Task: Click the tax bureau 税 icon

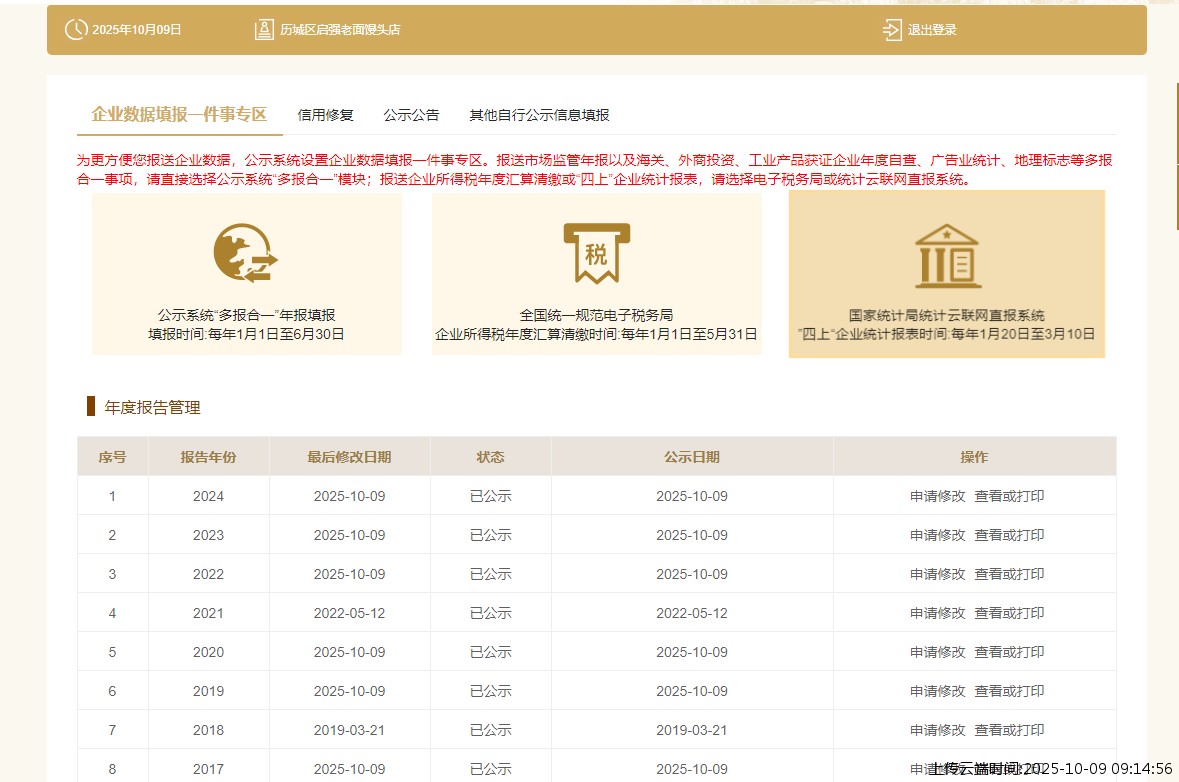Action: pos(596,252)
